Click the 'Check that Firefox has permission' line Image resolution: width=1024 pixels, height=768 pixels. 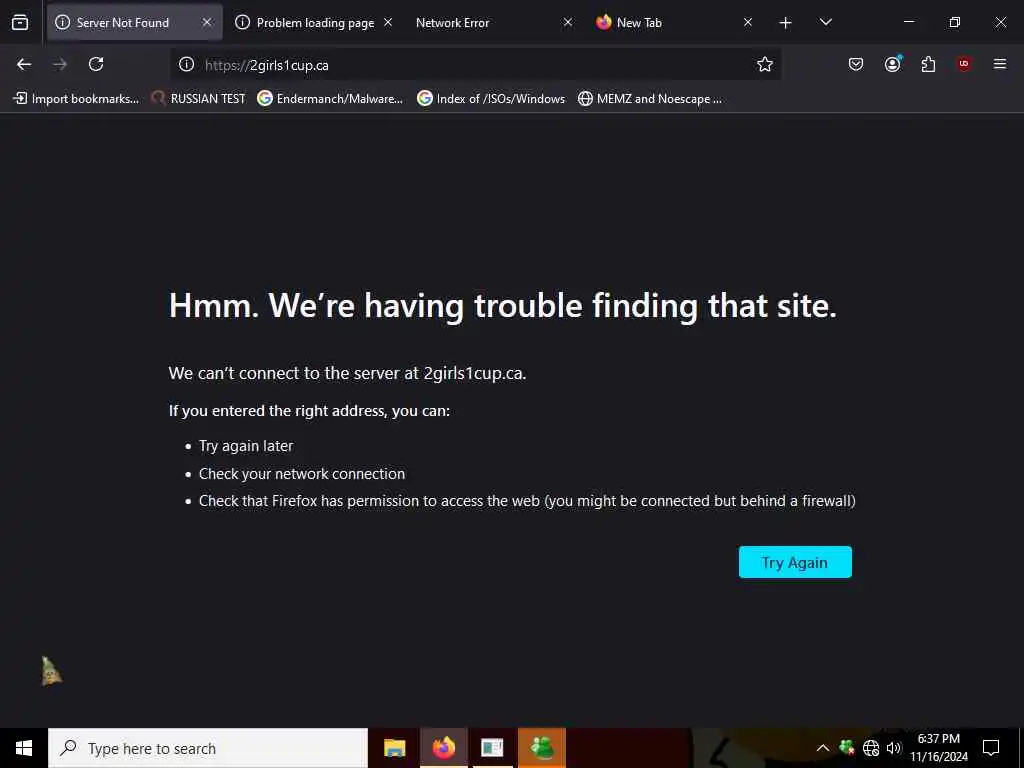(527, 501)
